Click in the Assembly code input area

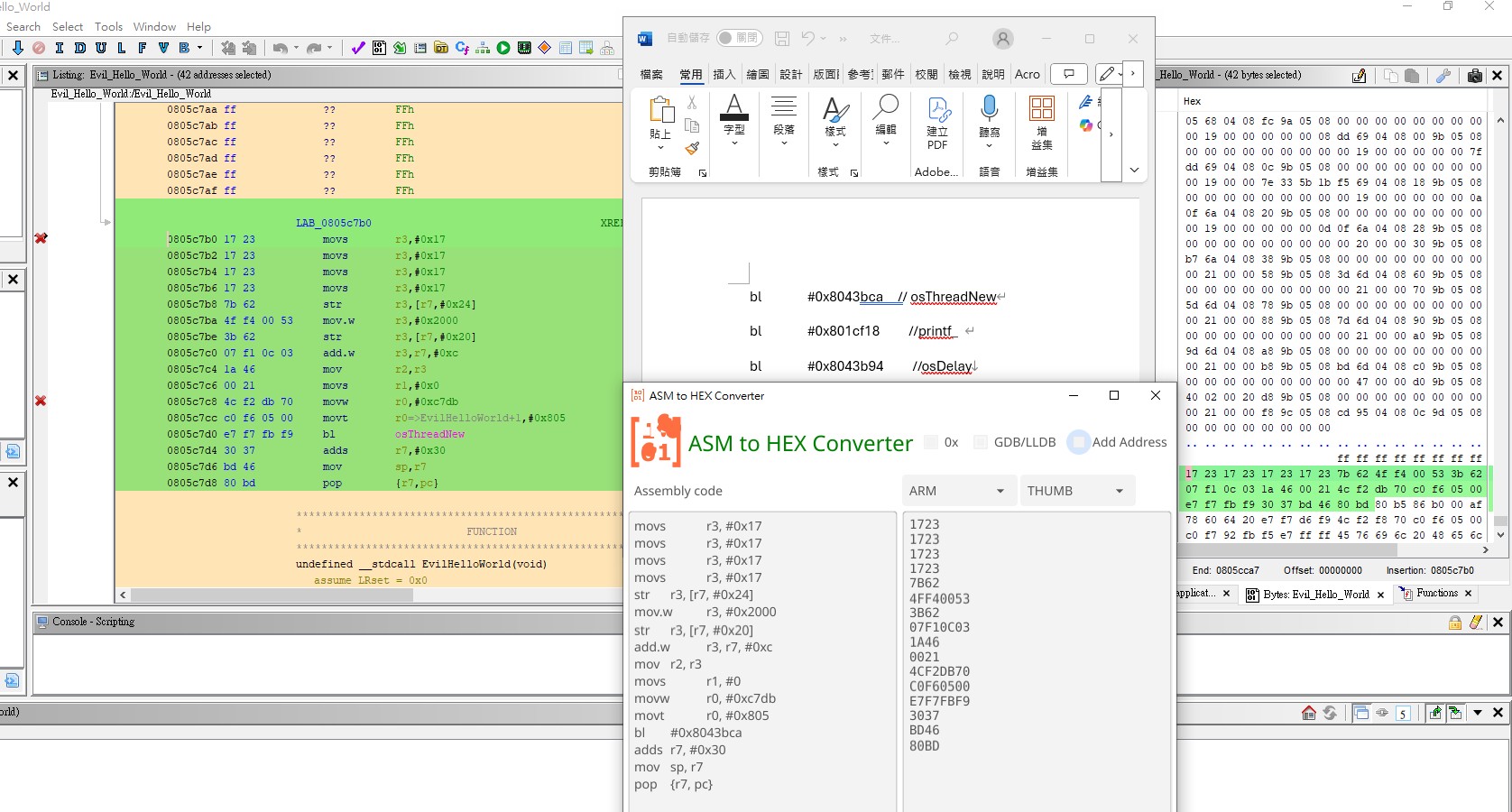tap(762, 661)
